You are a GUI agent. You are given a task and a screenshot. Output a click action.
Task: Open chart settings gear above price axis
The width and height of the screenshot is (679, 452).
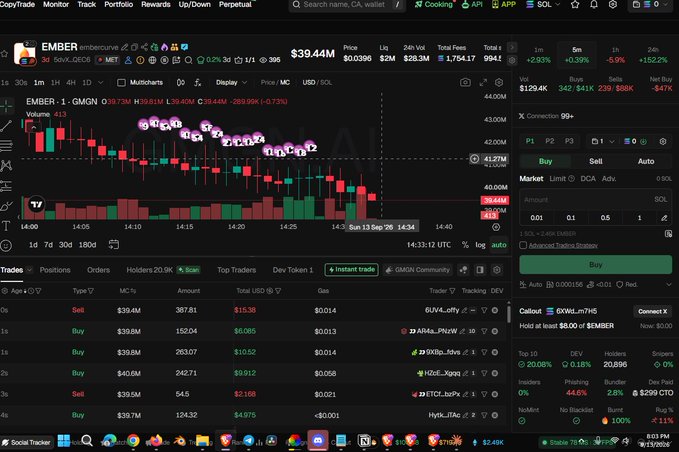point(499,82)
